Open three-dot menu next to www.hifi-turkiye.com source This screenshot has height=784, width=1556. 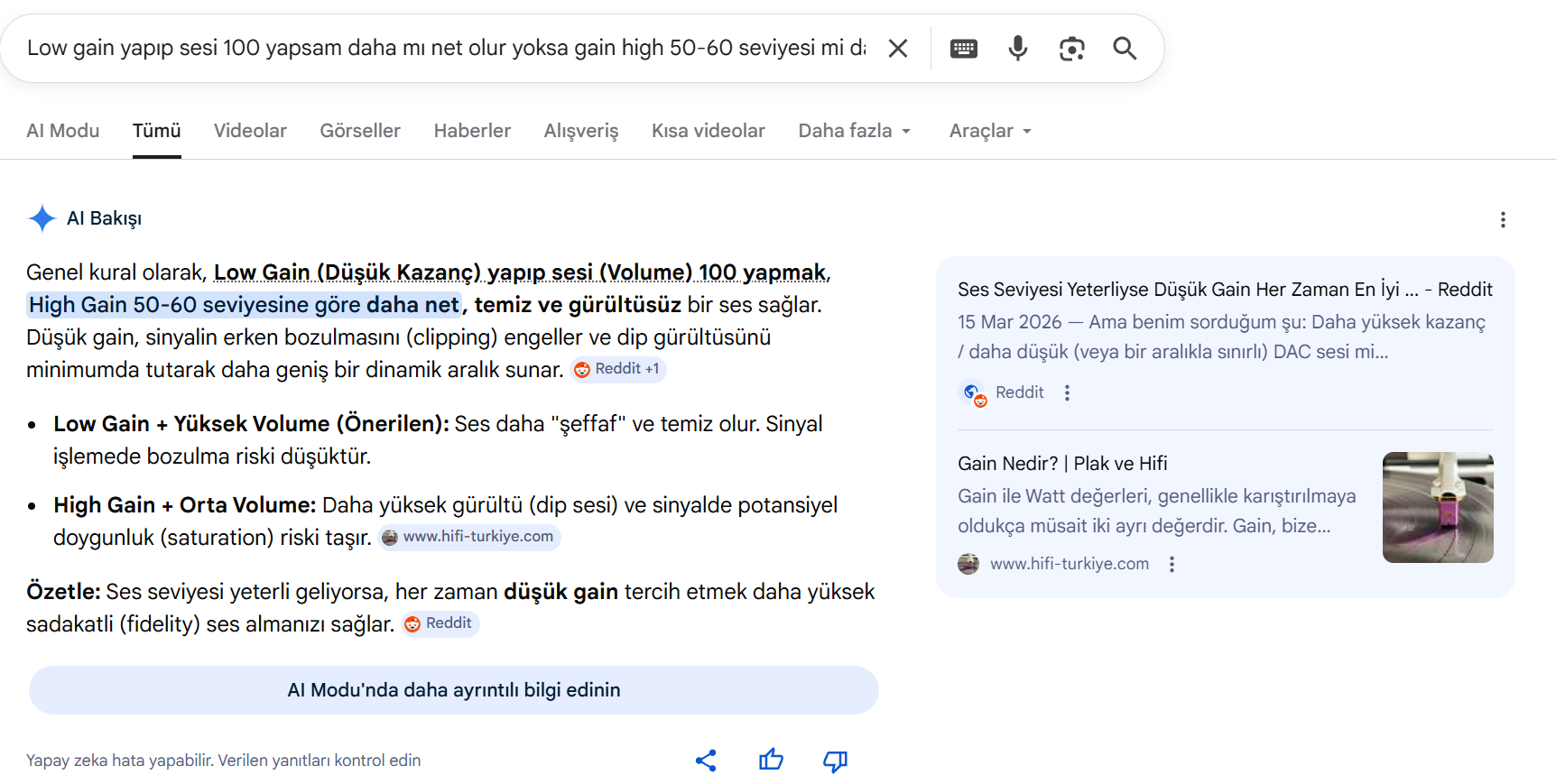(1172, 564)
